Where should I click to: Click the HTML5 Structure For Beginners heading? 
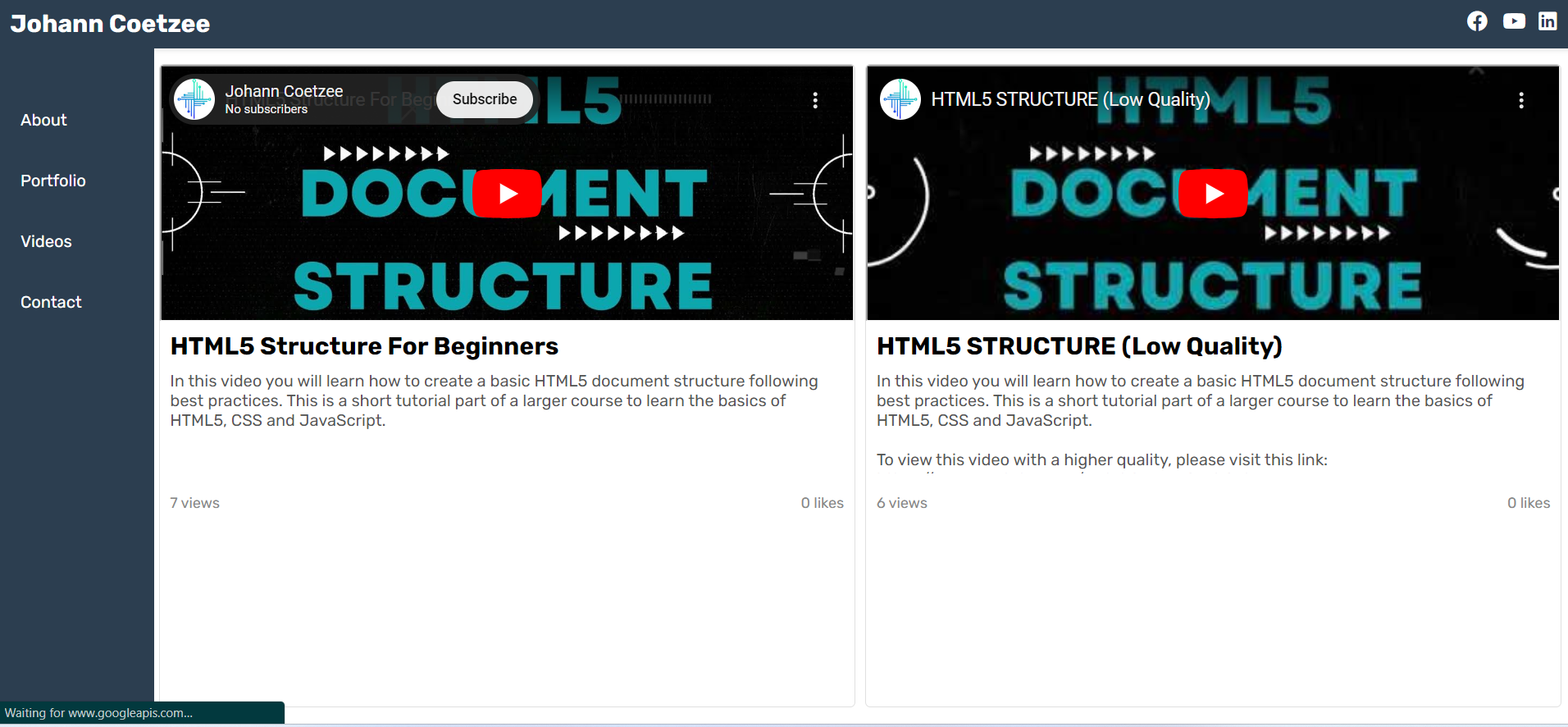coord(364,346)
